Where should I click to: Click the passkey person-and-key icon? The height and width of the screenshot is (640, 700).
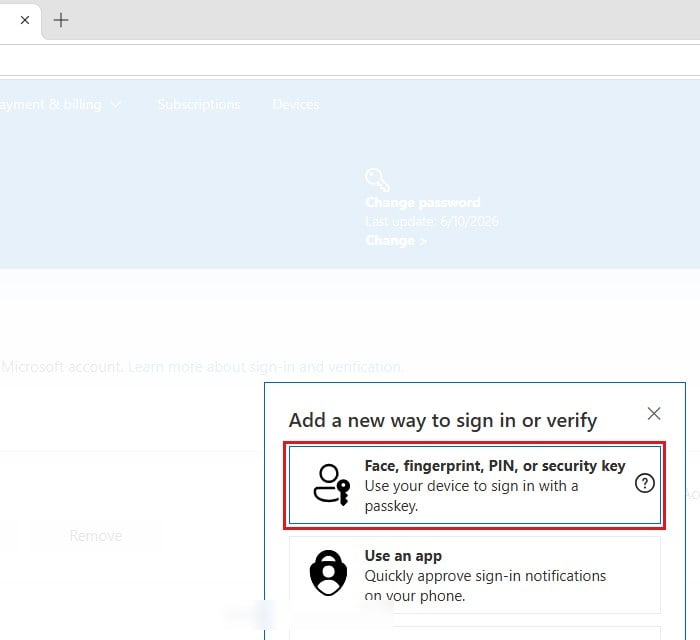coord(331,485)
